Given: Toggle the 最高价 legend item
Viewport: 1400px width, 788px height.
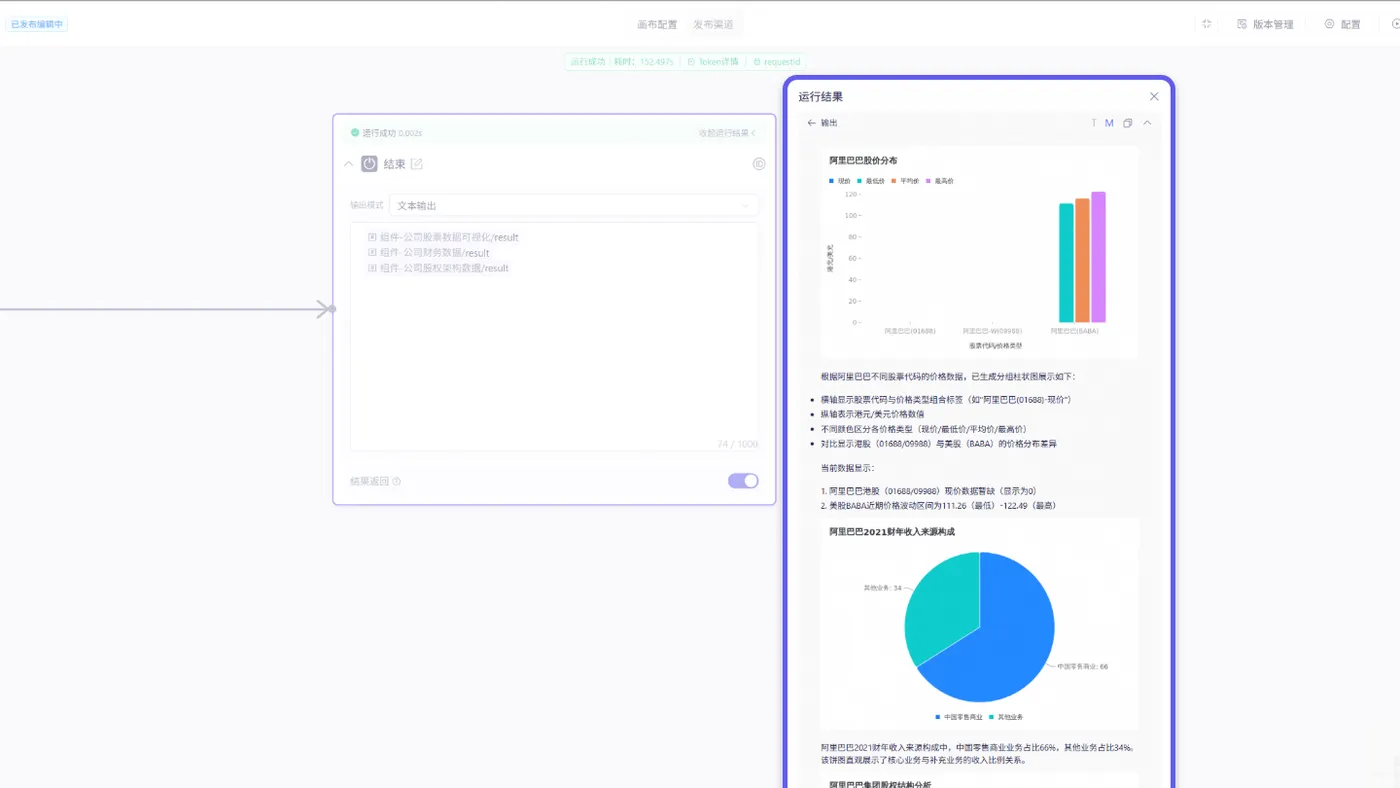Looking at the screenshot, I should pyautogui.click(x=939, y=181).
